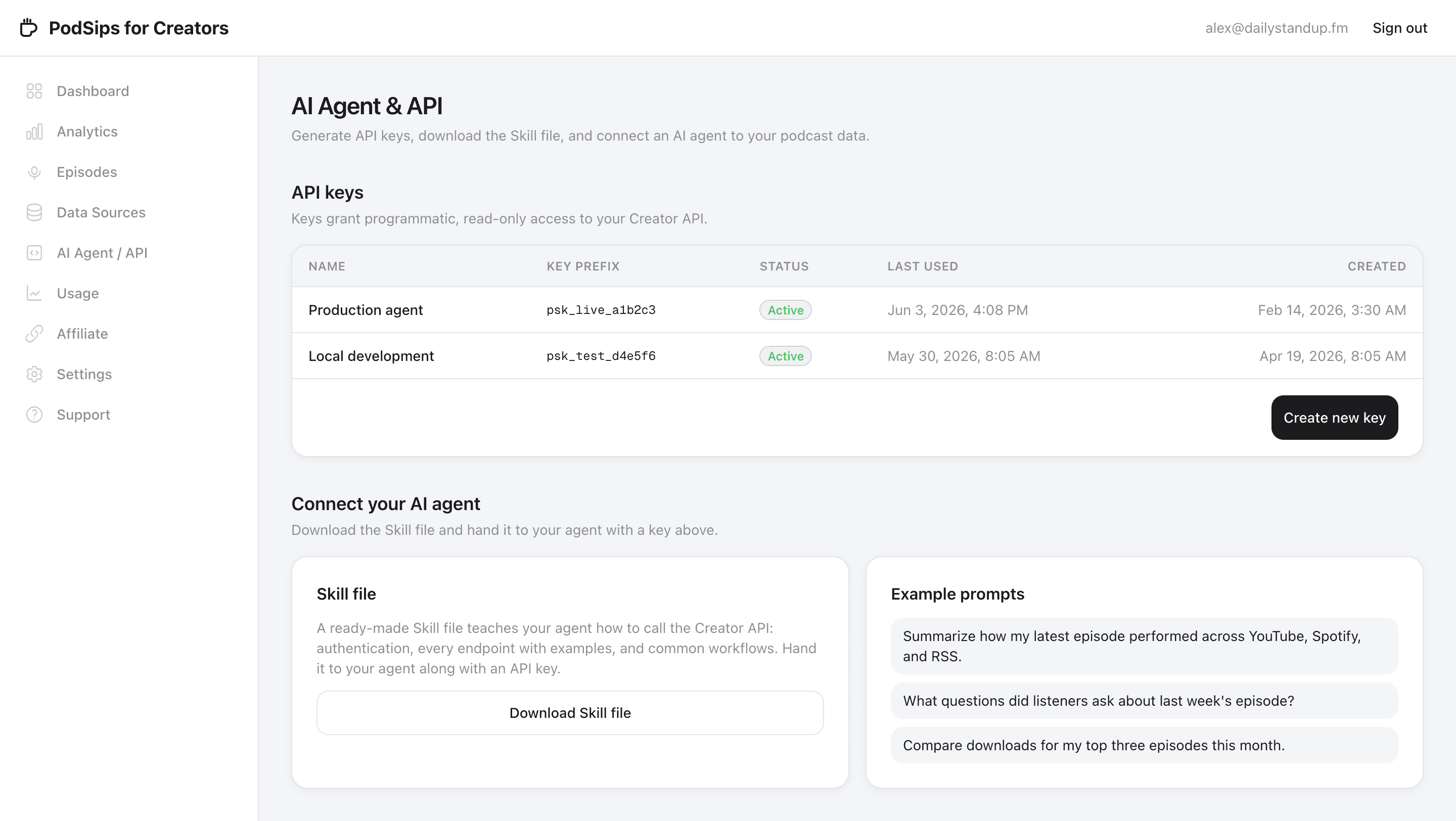Select the 'Summarize how my latest episode' prompt
Screen dimensions: 1456x821
[x=1144, y=646]
